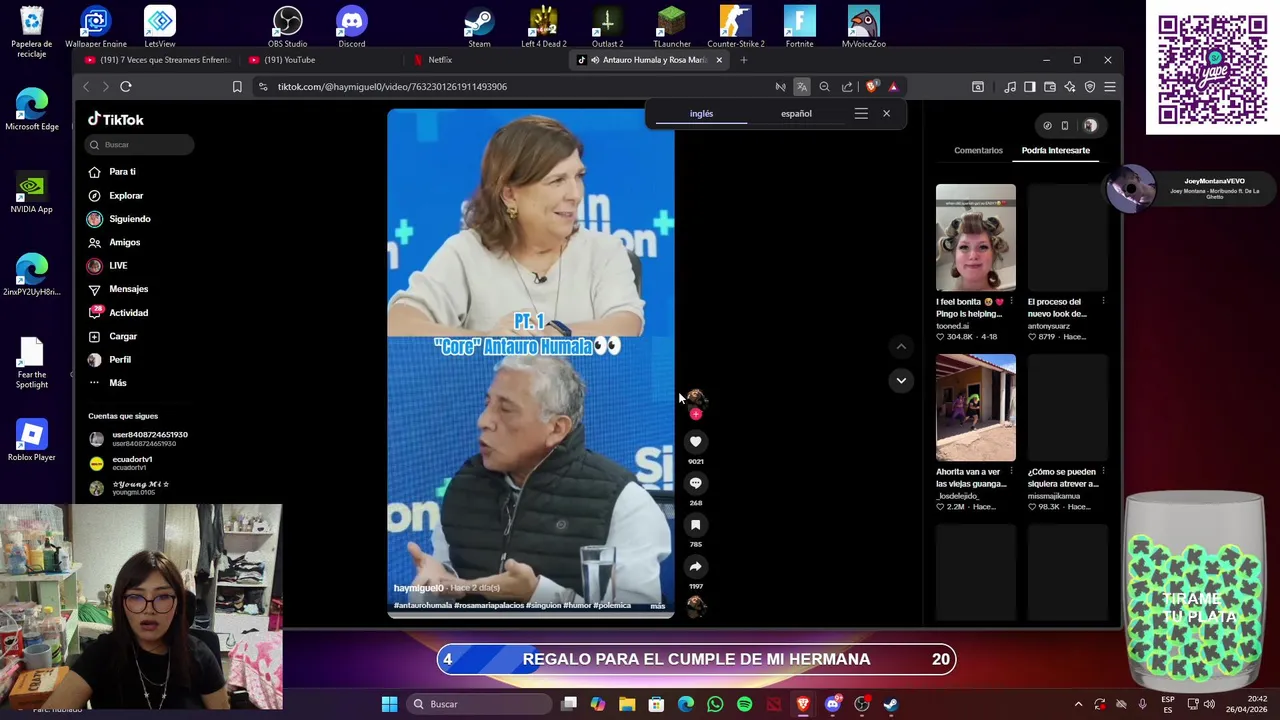1280x720 pixels.
Task: Open the I feel bonita video thumbnail
Action: pyautogui.click(x=975, y=237)
